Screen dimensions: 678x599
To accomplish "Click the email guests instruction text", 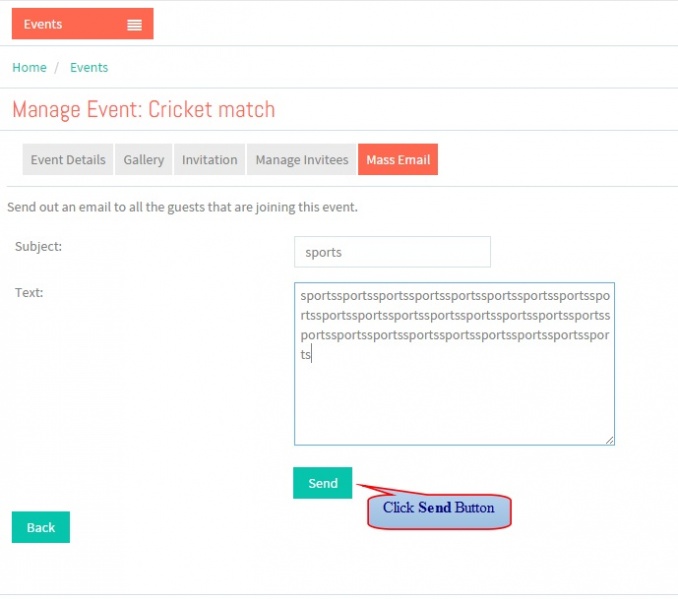I will pyautogui.click(x=182, y=207).
